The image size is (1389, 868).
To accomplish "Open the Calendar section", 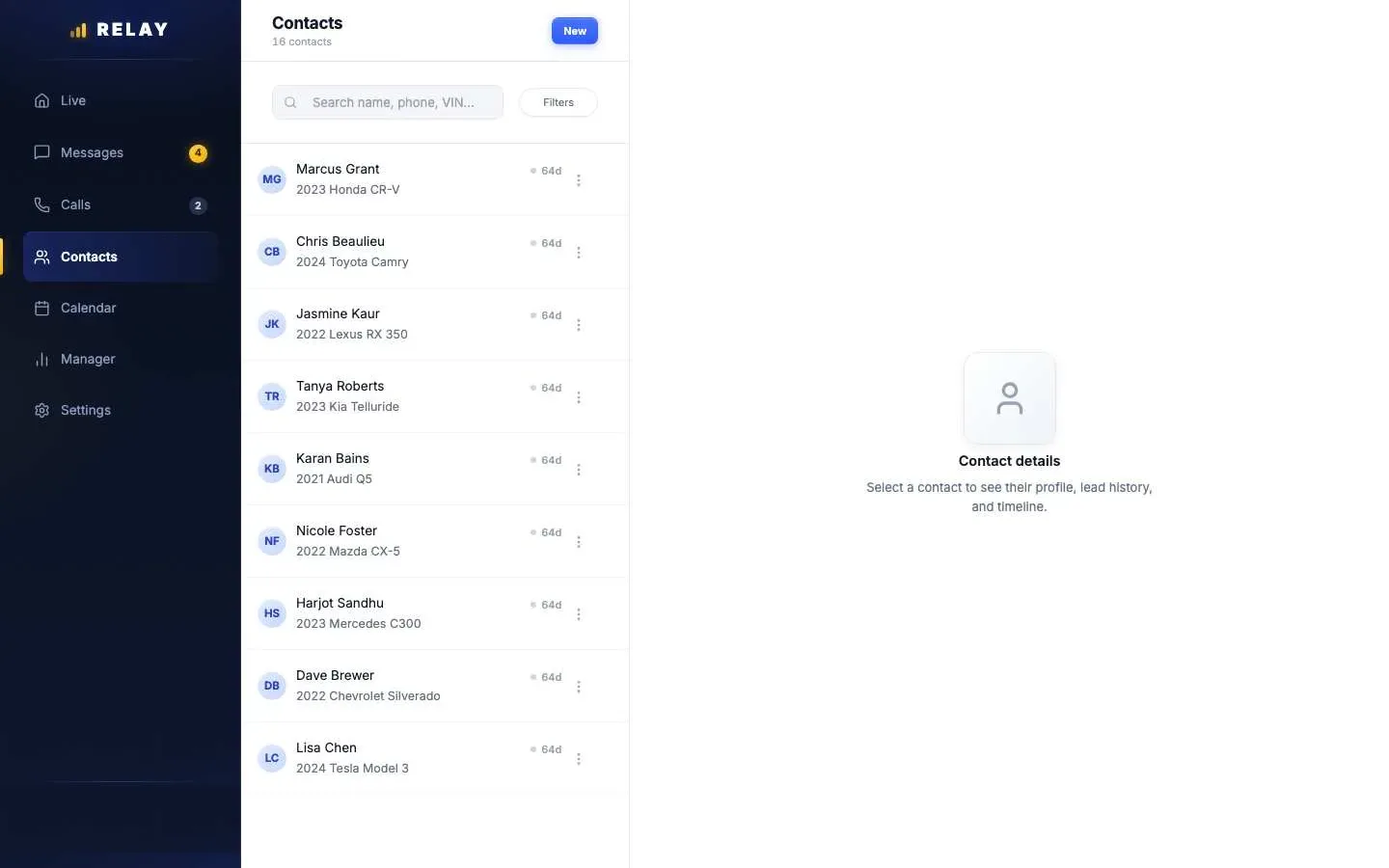I will coord(121,308).
